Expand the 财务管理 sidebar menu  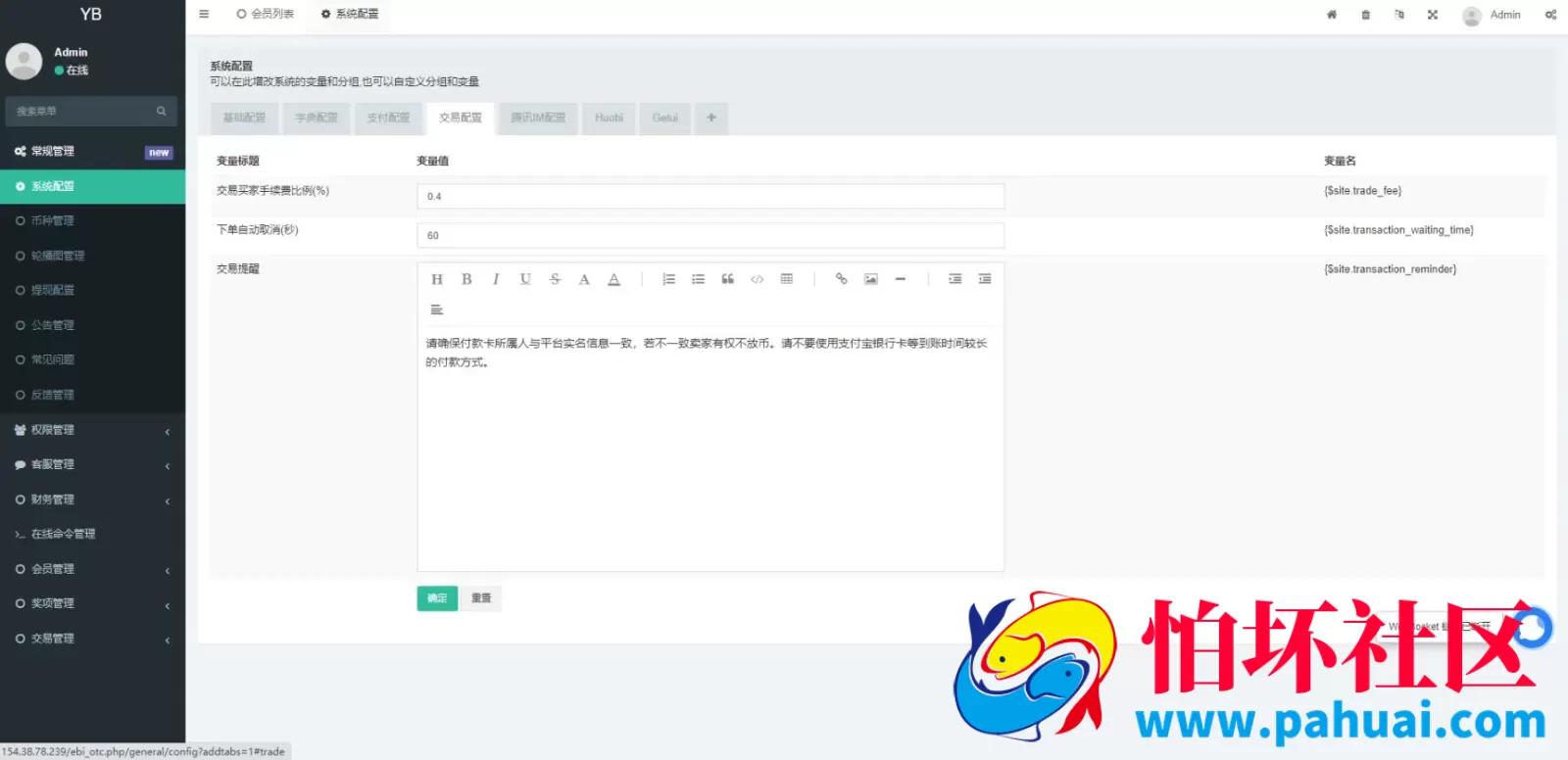(92, 499)
